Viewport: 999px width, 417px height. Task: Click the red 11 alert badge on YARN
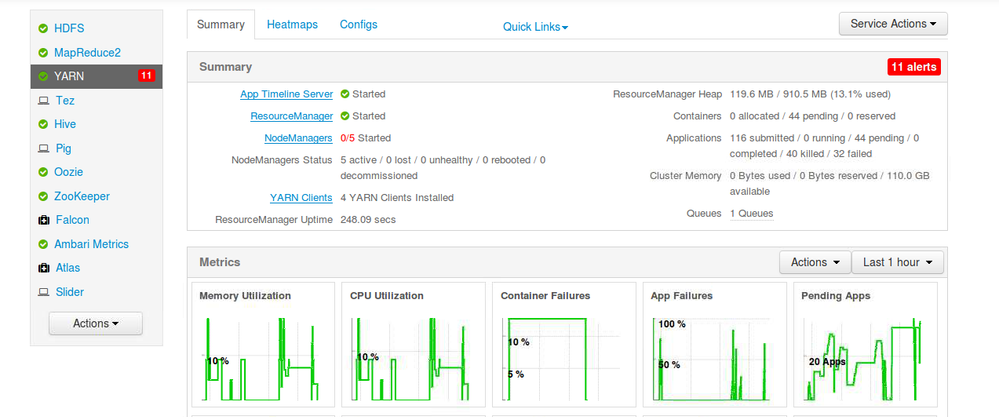[x=146, y=76]
